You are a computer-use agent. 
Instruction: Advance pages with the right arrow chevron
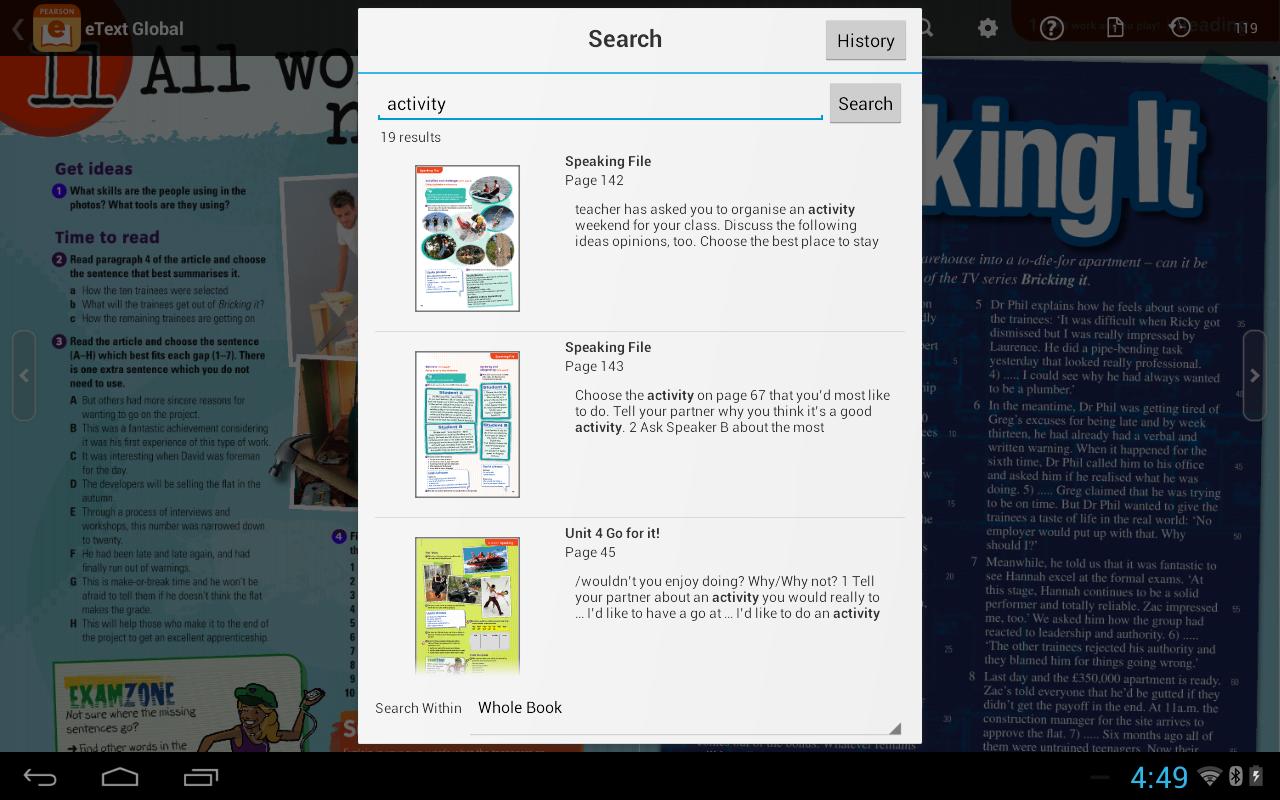pos(1256,375)
